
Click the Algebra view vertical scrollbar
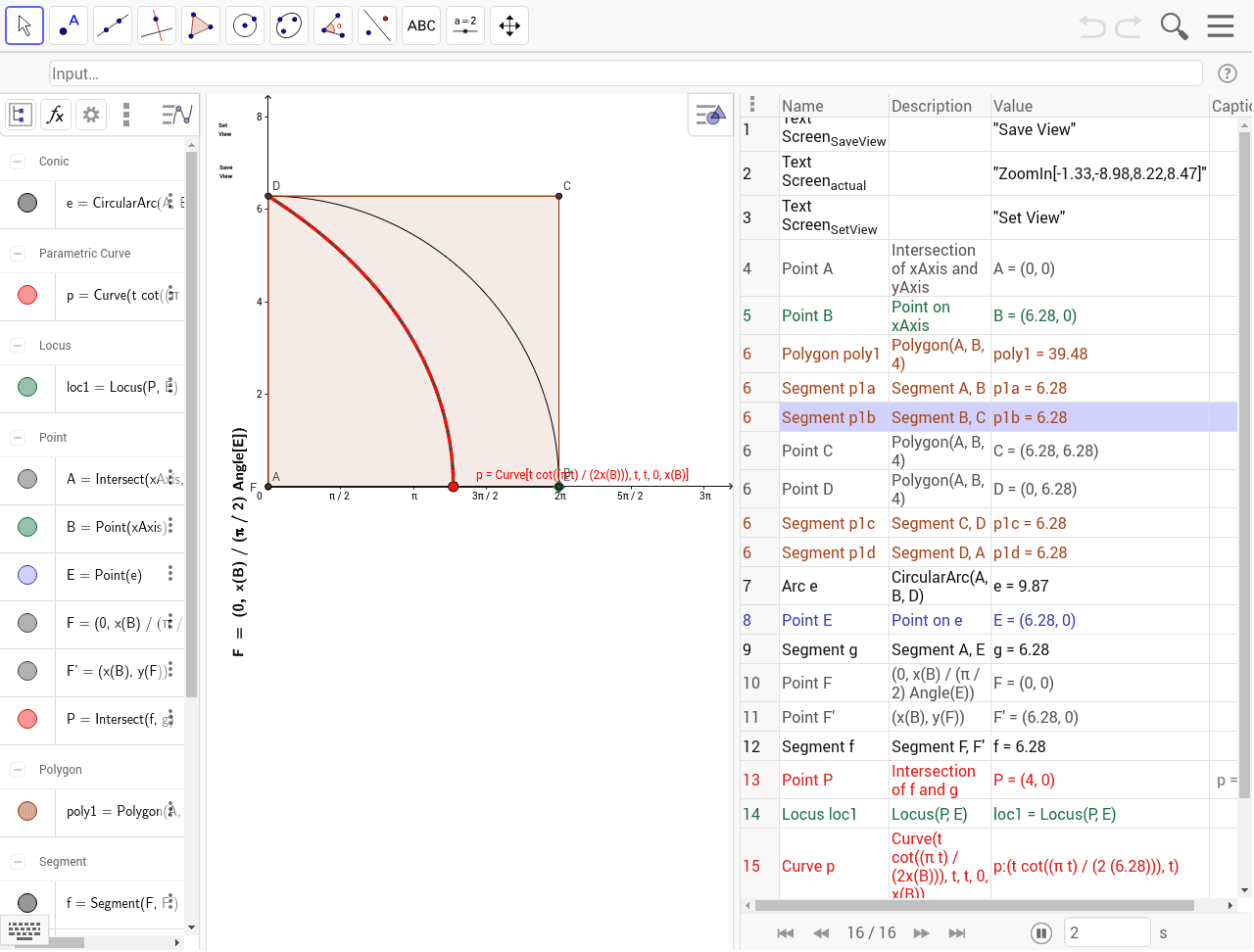192,426
